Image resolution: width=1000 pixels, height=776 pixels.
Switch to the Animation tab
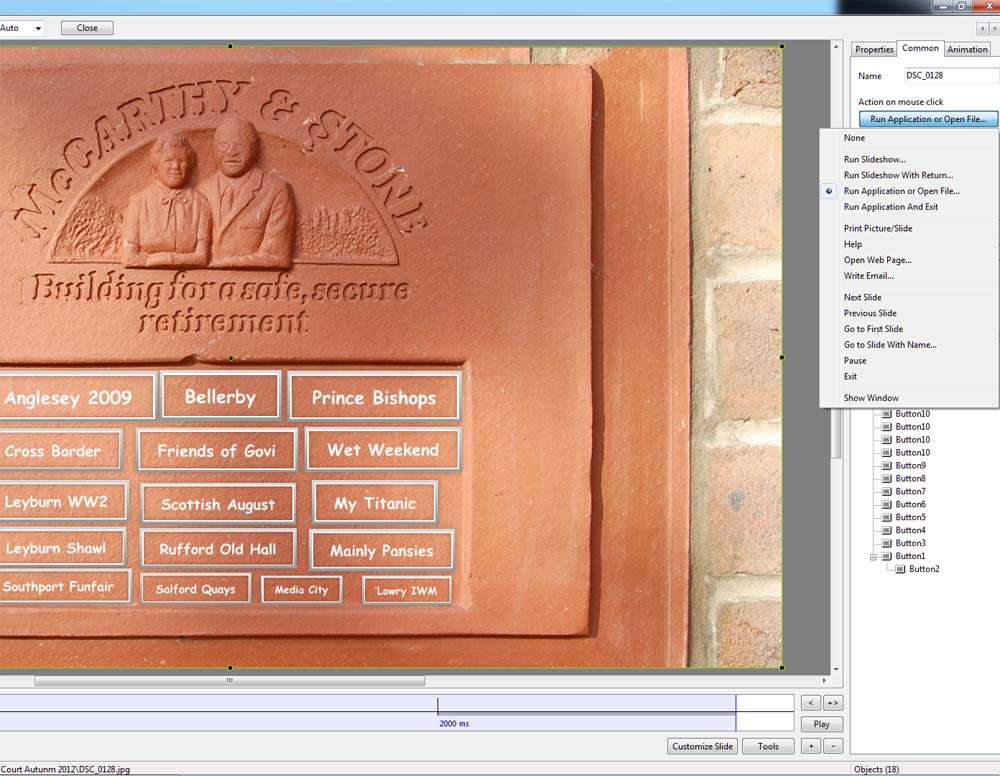click(x=967, y=49)
